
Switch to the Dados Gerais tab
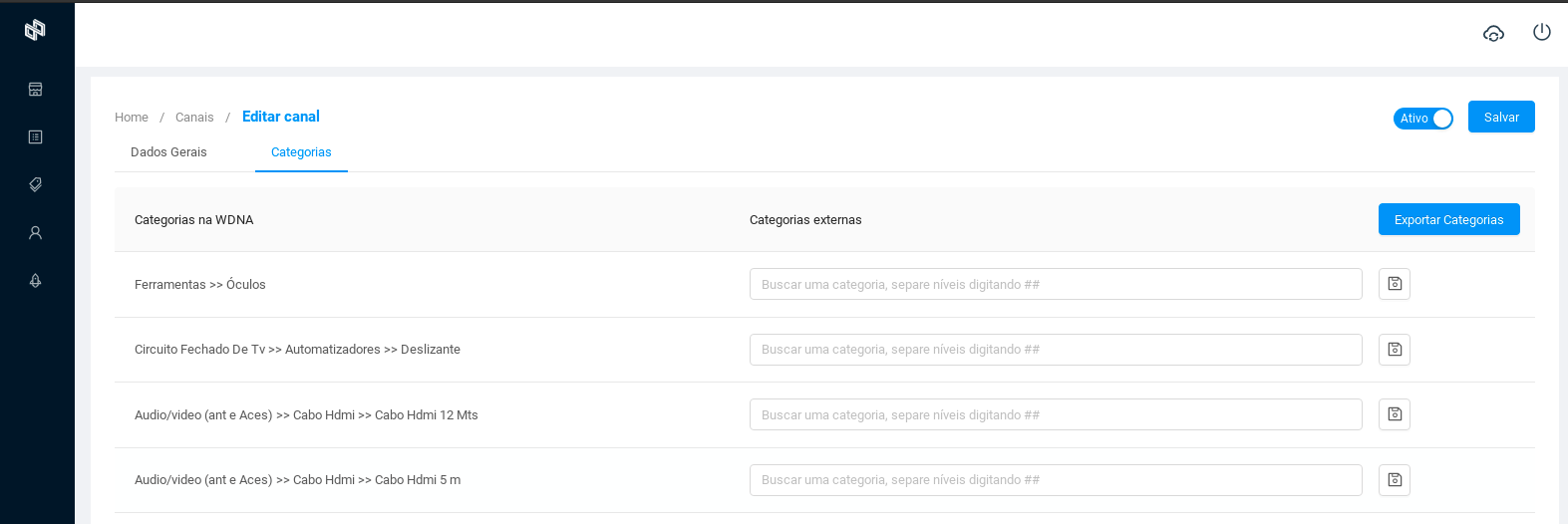tap(168, 152)
